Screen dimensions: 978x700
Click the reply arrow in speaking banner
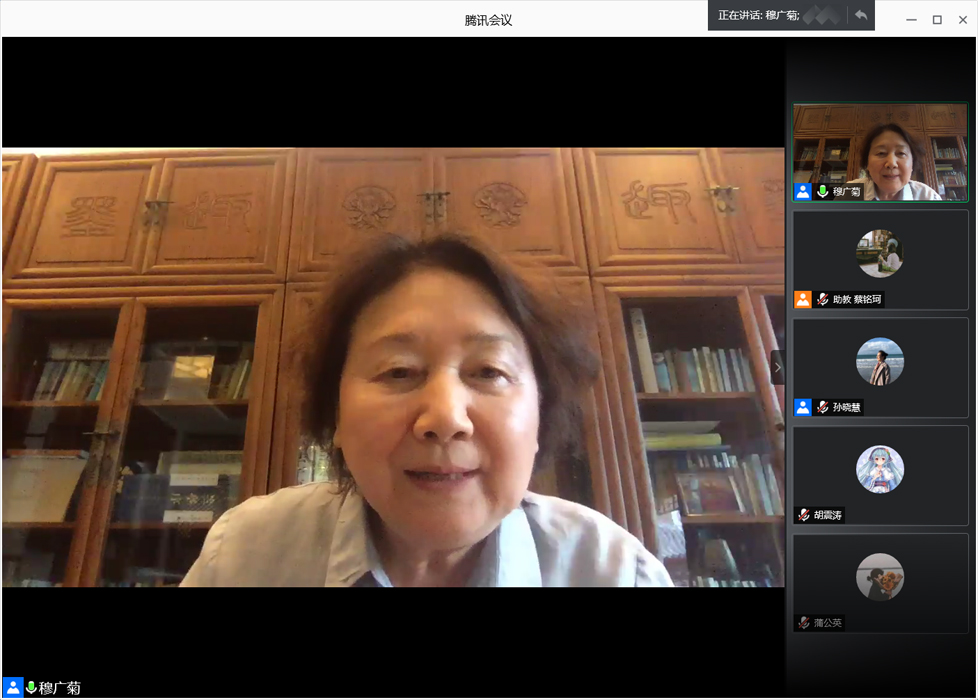tap(860, 15)
